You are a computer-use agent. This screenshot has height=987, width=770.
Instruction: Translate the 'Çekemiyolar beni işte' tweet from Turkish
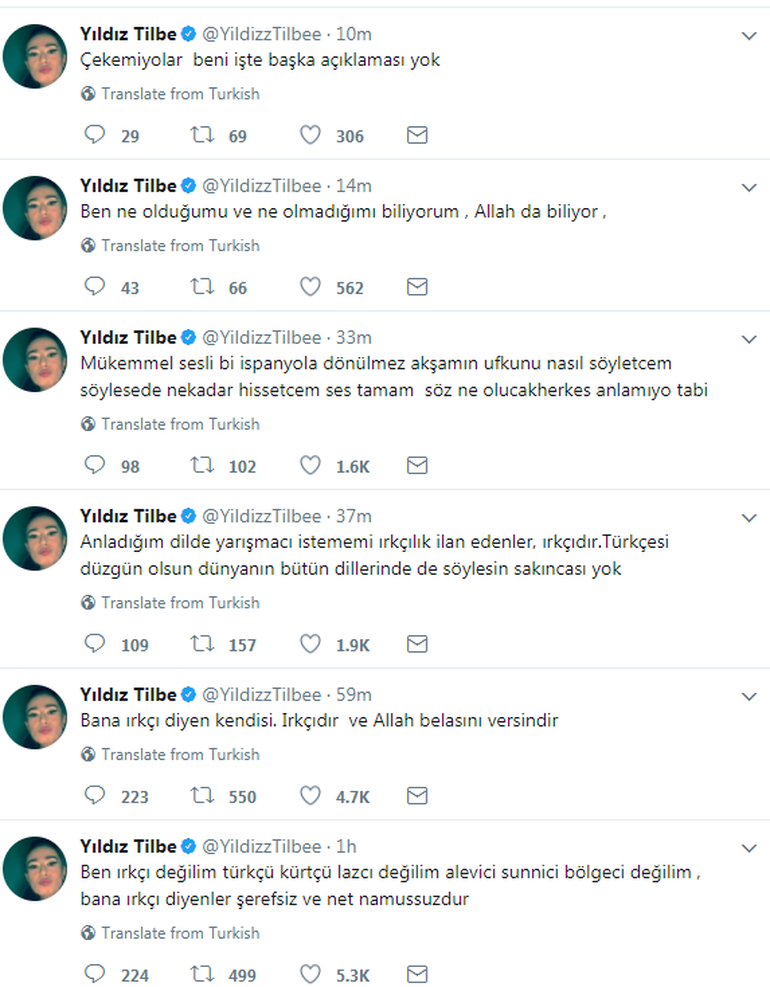(x=180, y=94)
